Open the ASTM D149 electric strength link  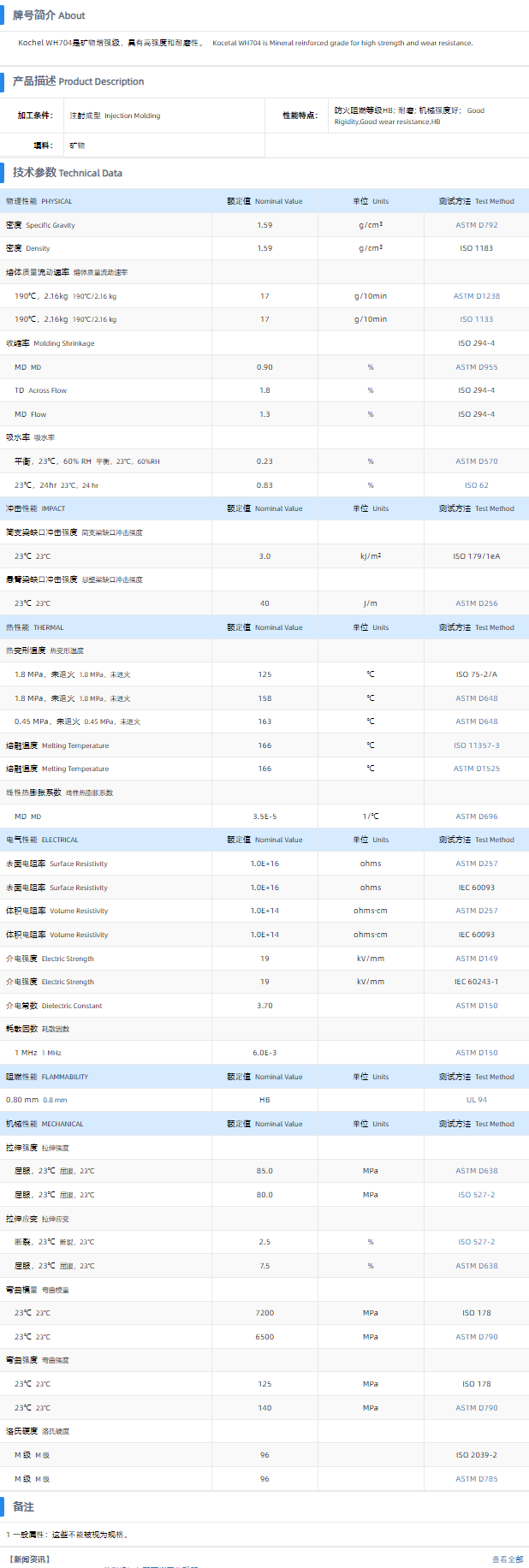476,959
